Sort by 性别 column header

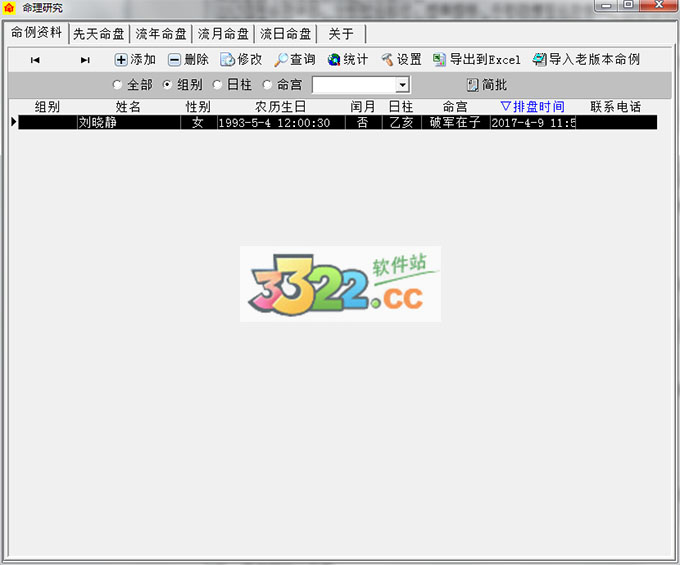198,107
